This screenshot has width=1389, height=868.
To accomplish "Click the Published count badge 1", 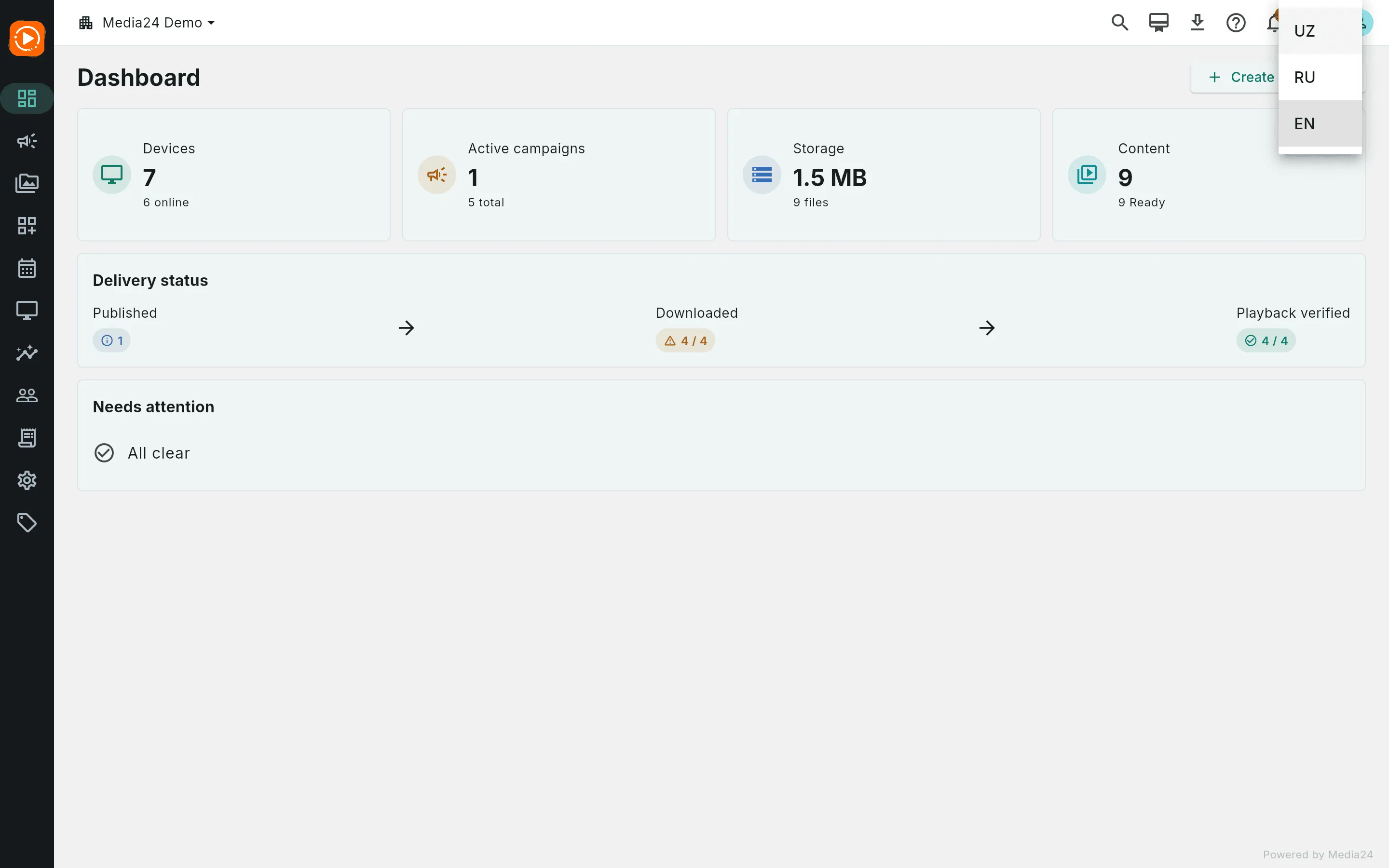I will [x=112, y=340].
